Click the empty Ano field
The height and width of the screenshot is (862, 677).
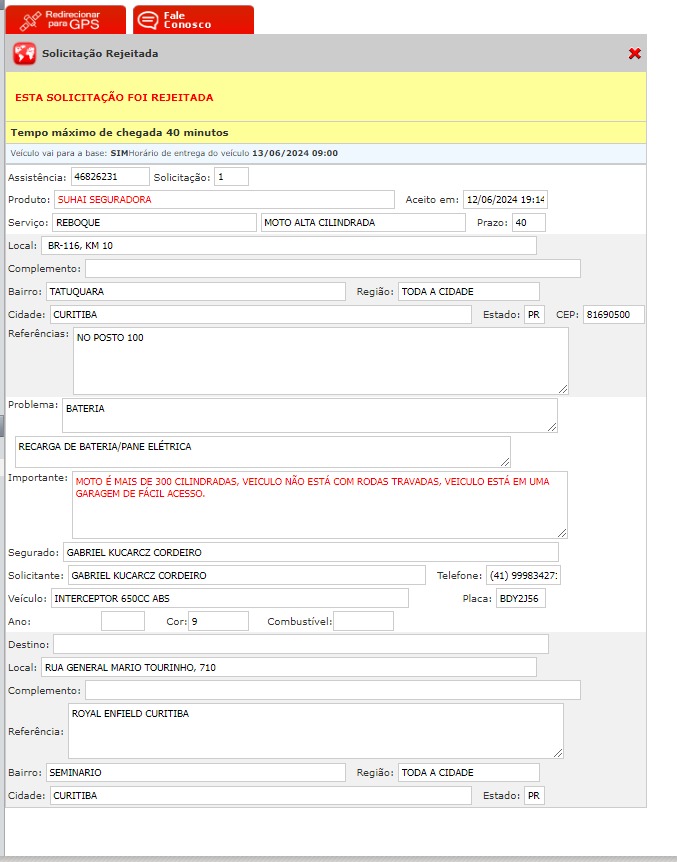(123, 621)
